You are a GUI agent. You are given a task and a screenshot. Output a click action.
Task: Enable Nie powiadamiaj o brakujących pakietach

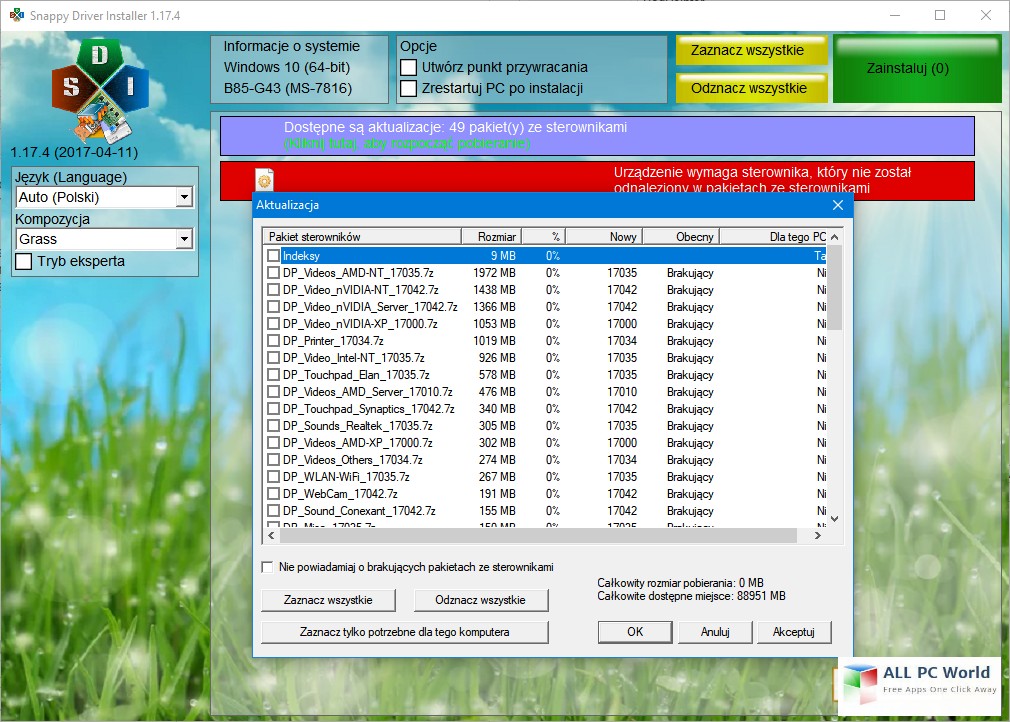point(267,567)
